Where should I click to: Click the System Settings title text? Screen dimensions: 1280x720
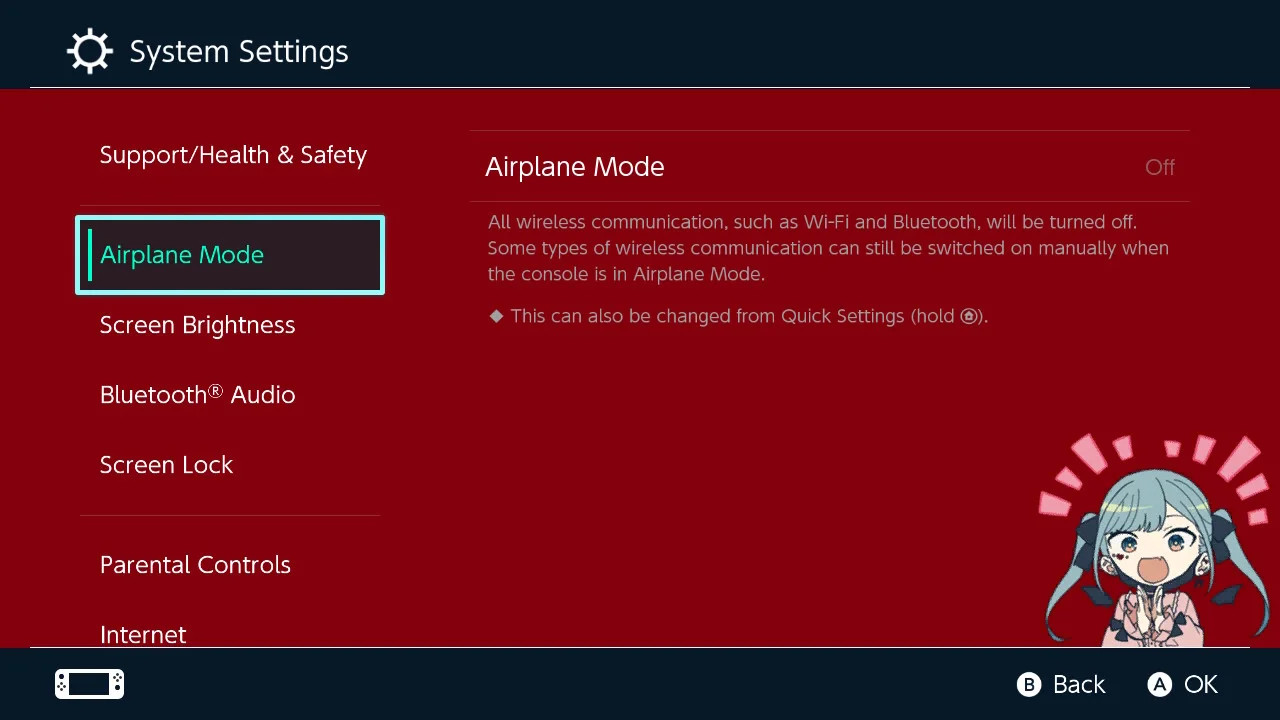coord(239,52)
